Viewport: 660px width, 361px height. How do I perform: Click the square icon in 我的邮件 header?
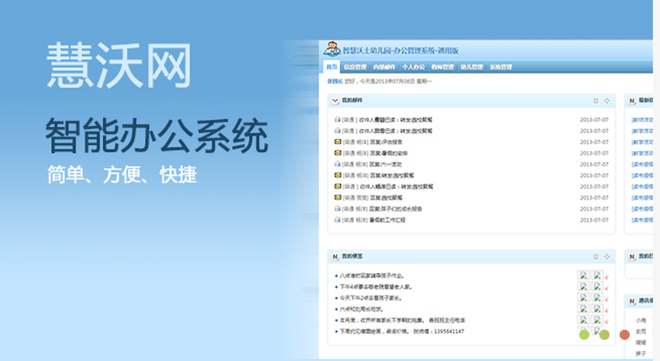pos(596,101)
